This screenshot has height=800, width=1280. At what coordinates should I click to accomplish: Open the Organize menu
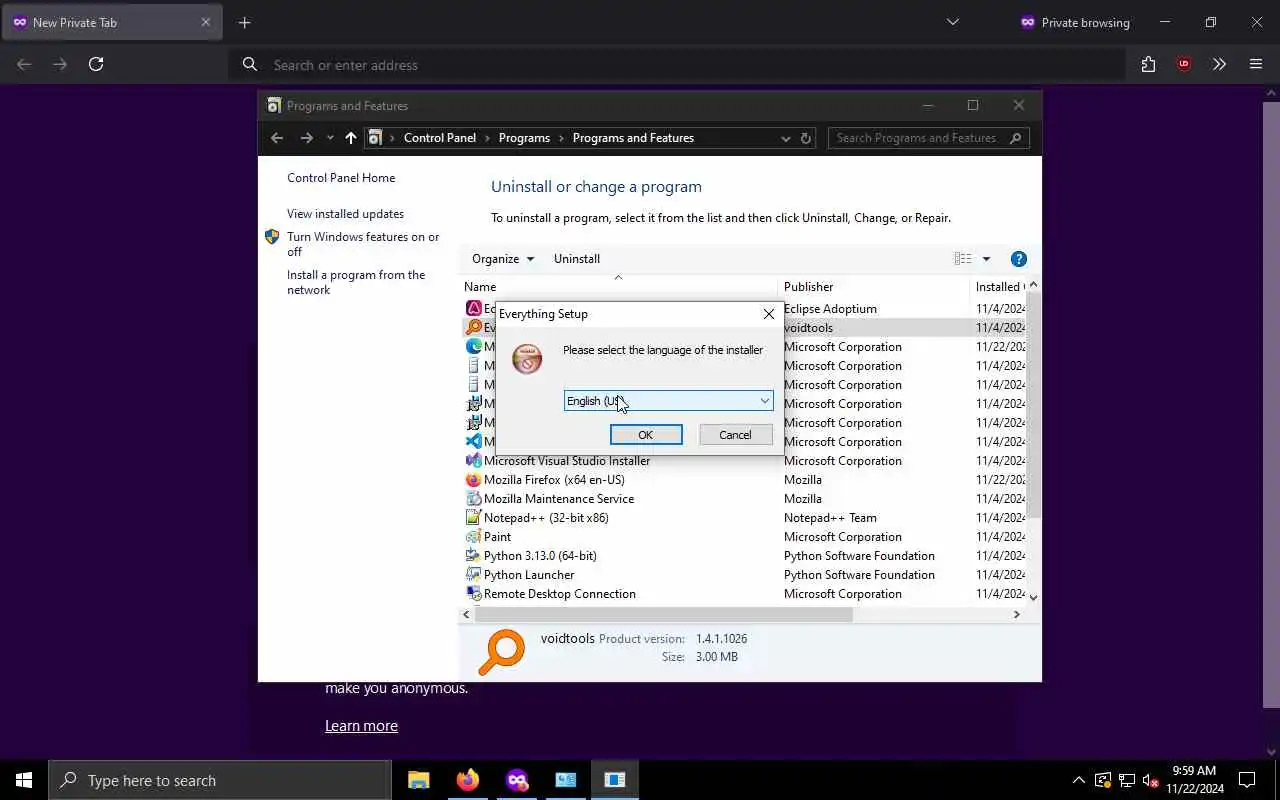[x=503, y=259]
